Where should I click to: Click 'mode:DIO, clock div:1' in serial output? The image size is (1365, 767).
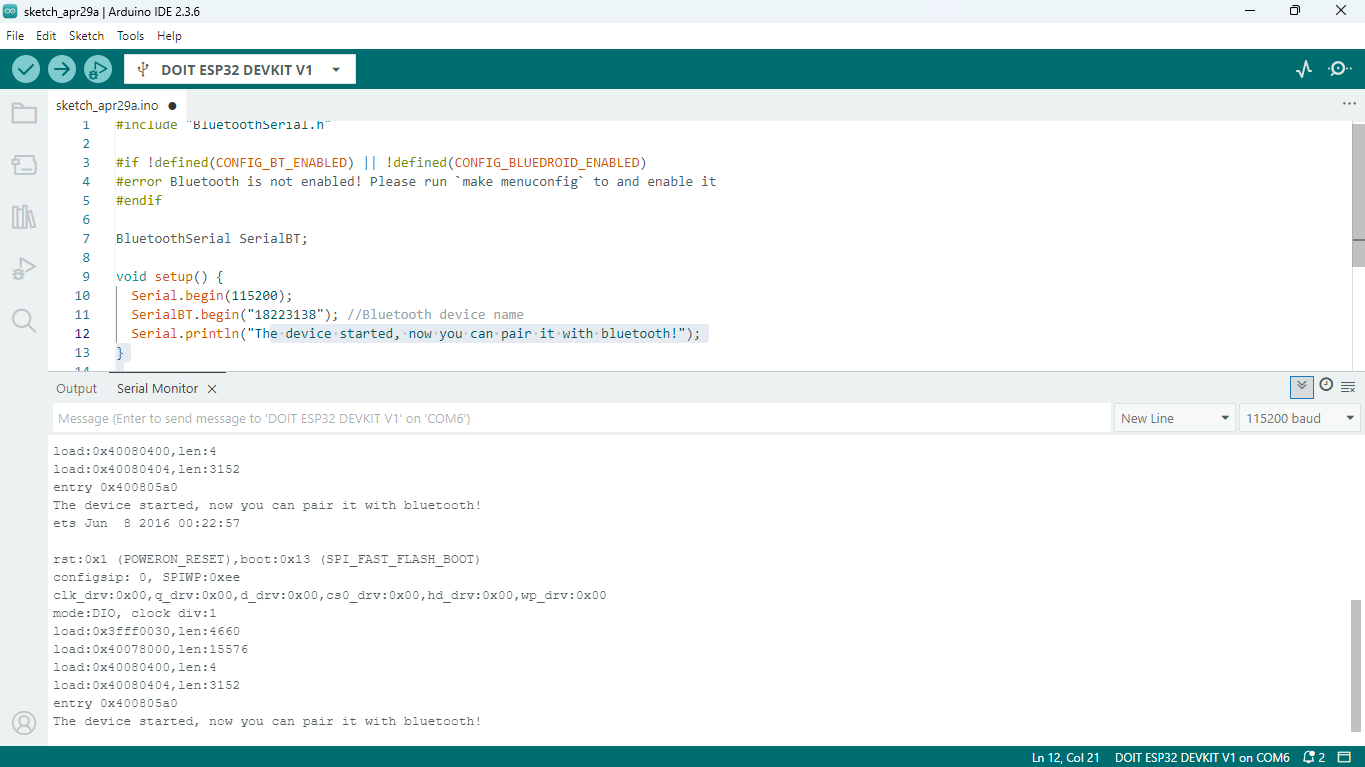135,613
